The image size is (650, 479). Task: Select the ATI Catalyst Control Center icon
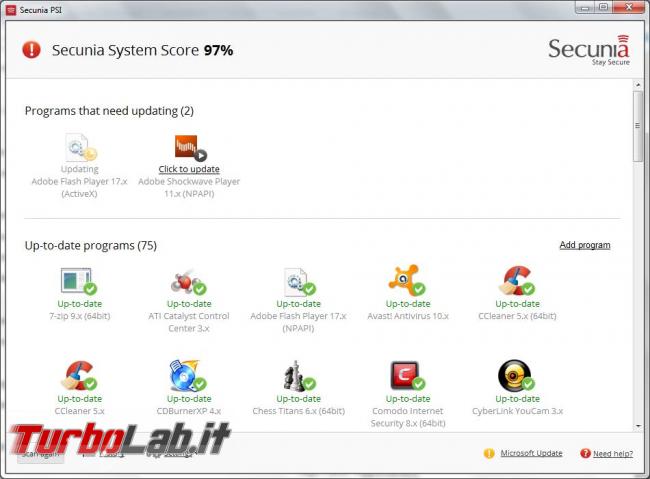pos(189,281)
